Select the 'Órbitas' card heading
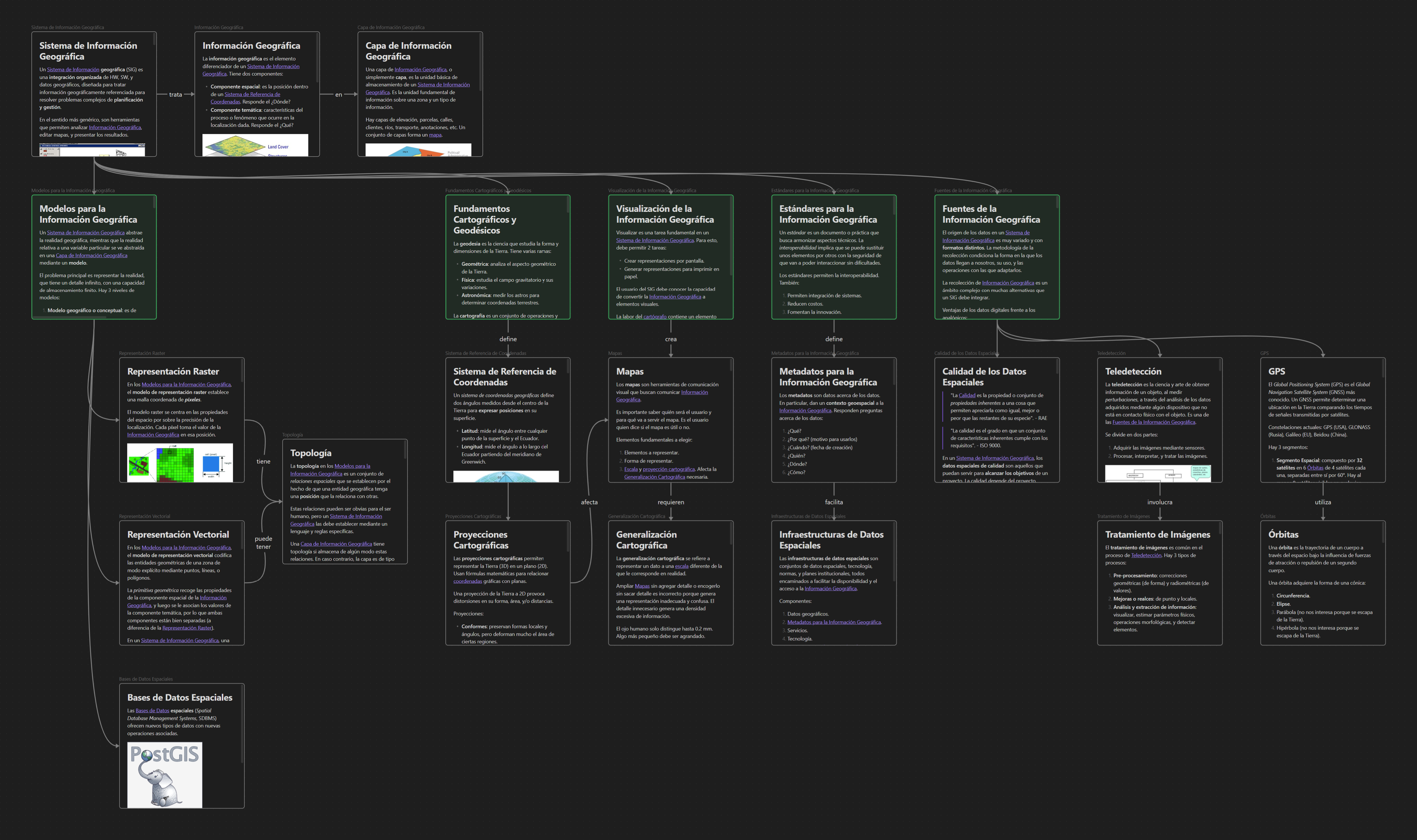Viewport: 1417px width, 840px height. pos(1283,534)
